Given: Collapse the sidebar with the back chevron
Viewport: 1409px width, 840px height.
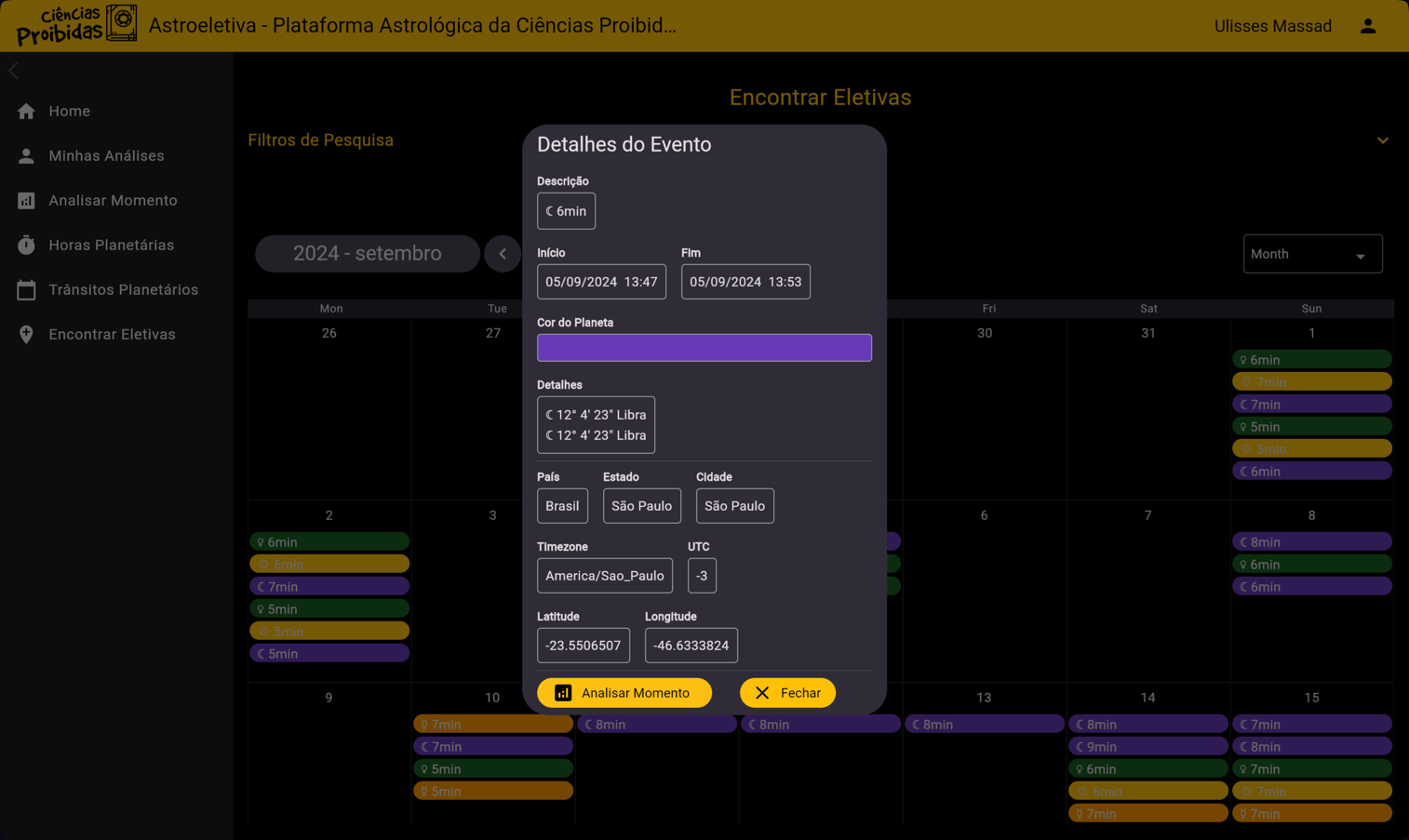Looking at the screenshot, I should click(14, 71).
